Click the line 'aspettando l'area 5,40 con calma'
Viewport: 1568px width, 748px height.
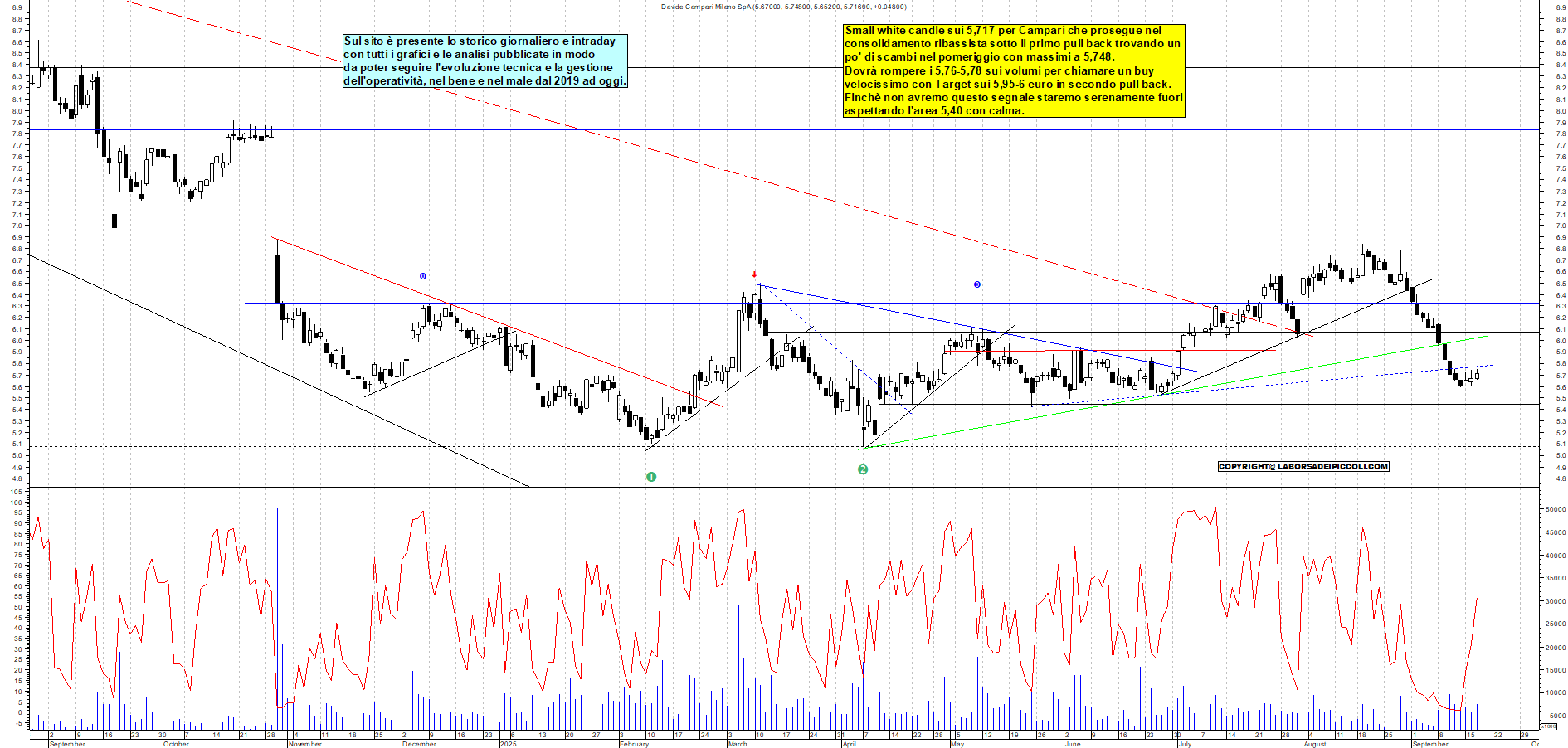coord(934,110)
